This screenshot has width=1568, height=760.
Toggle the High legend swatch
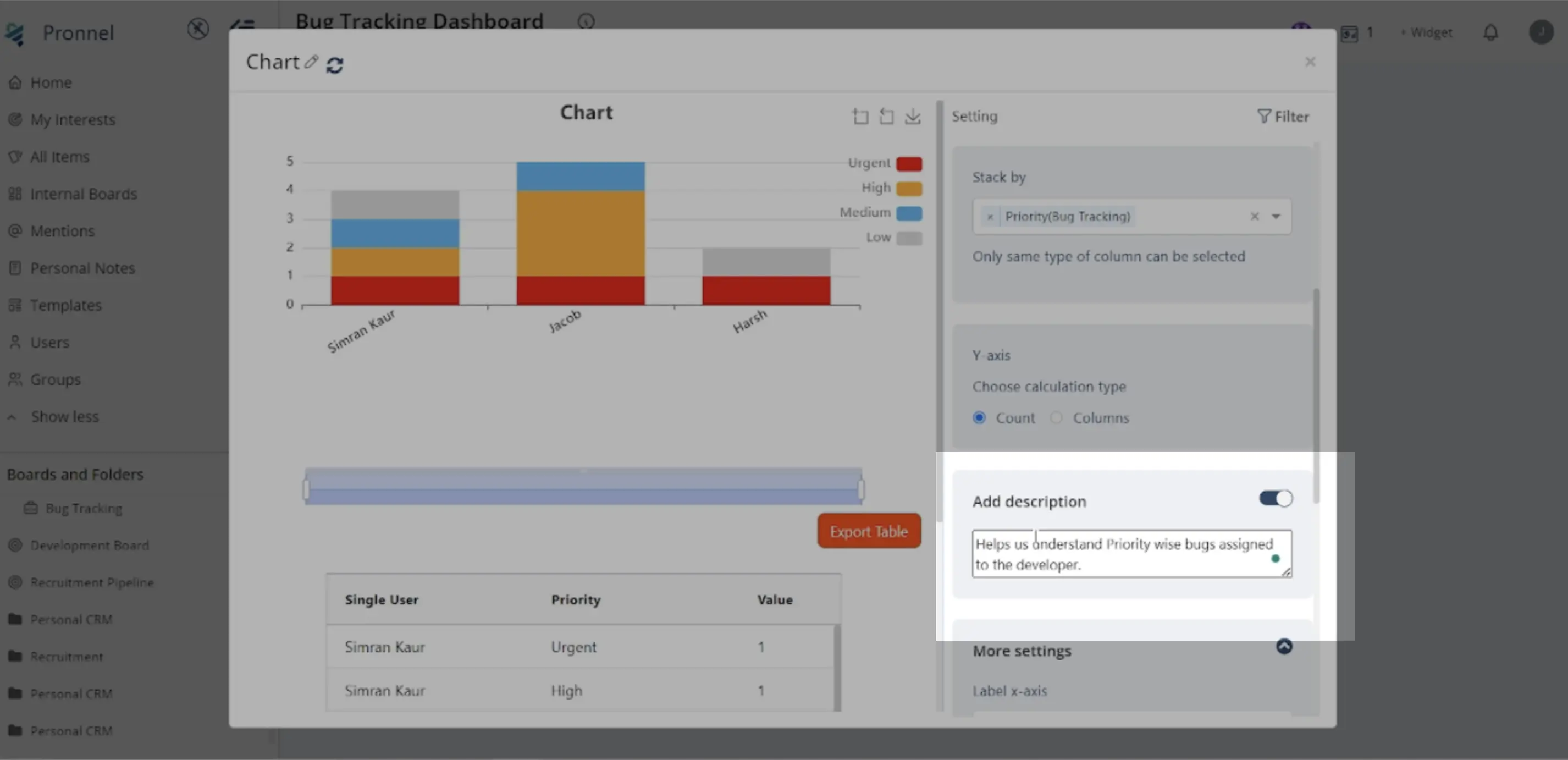click(x=909, y=189)
